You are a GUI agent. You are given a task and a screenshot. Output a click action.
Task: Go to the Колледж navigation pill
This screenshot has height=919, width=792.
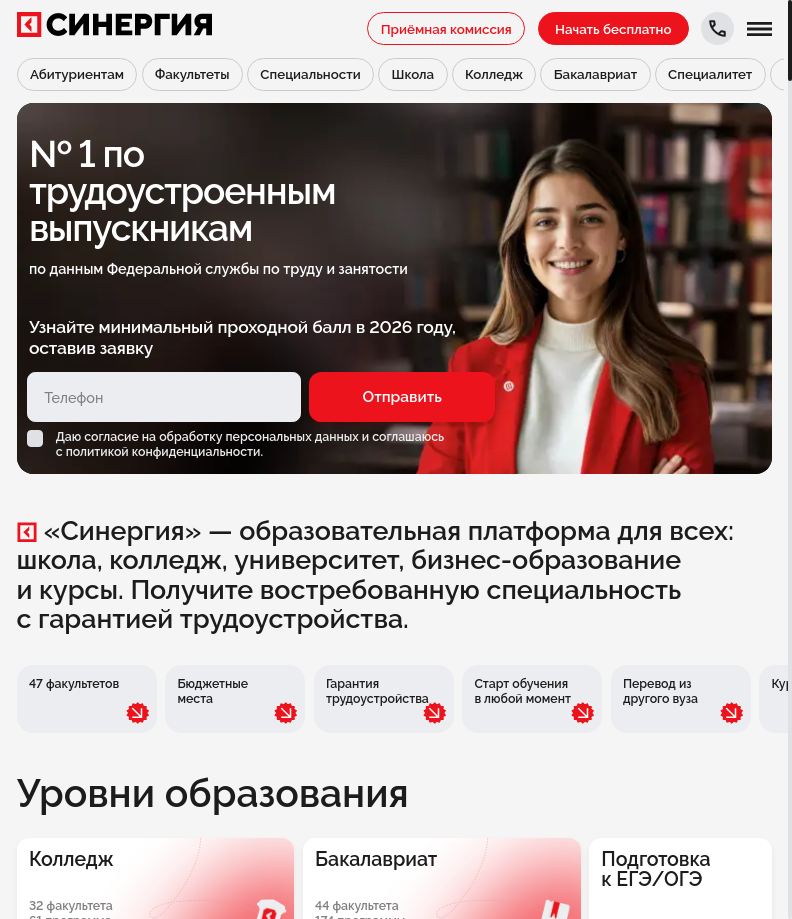(494, 74)
